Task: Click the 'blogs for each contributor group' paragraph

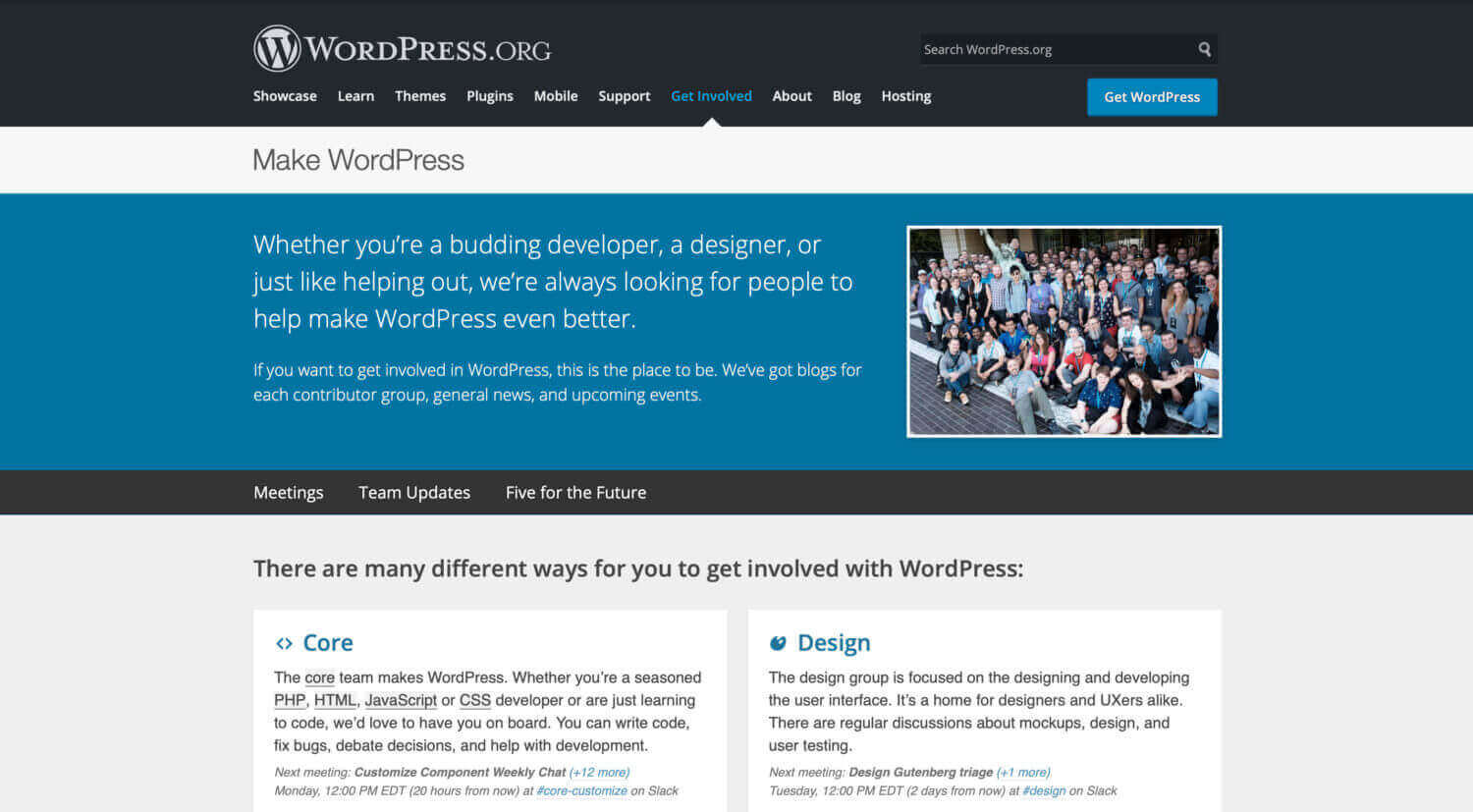Action: point(558,383)
